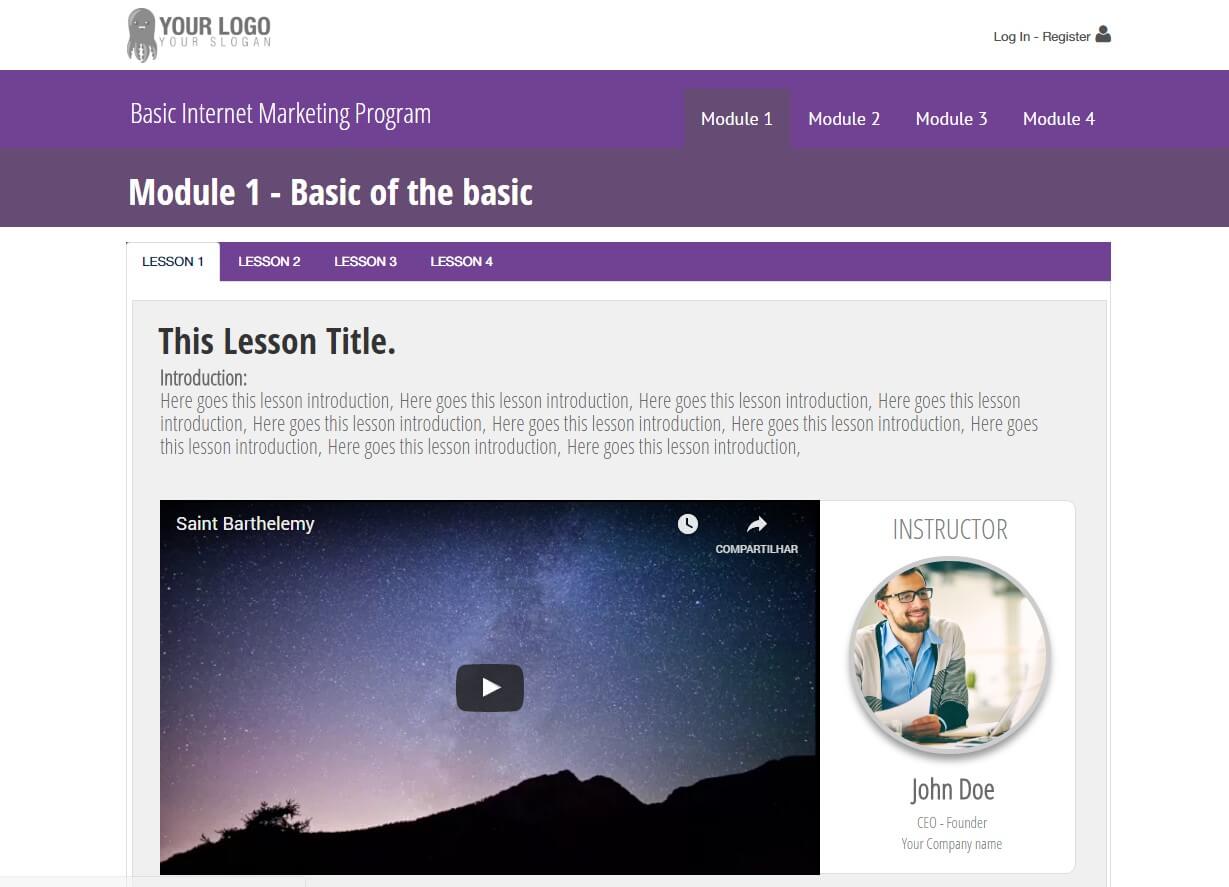Switch to the Lesson 2 tab
The height and width of the screenshot is (887, 1229).
click(x=269, y=262)
